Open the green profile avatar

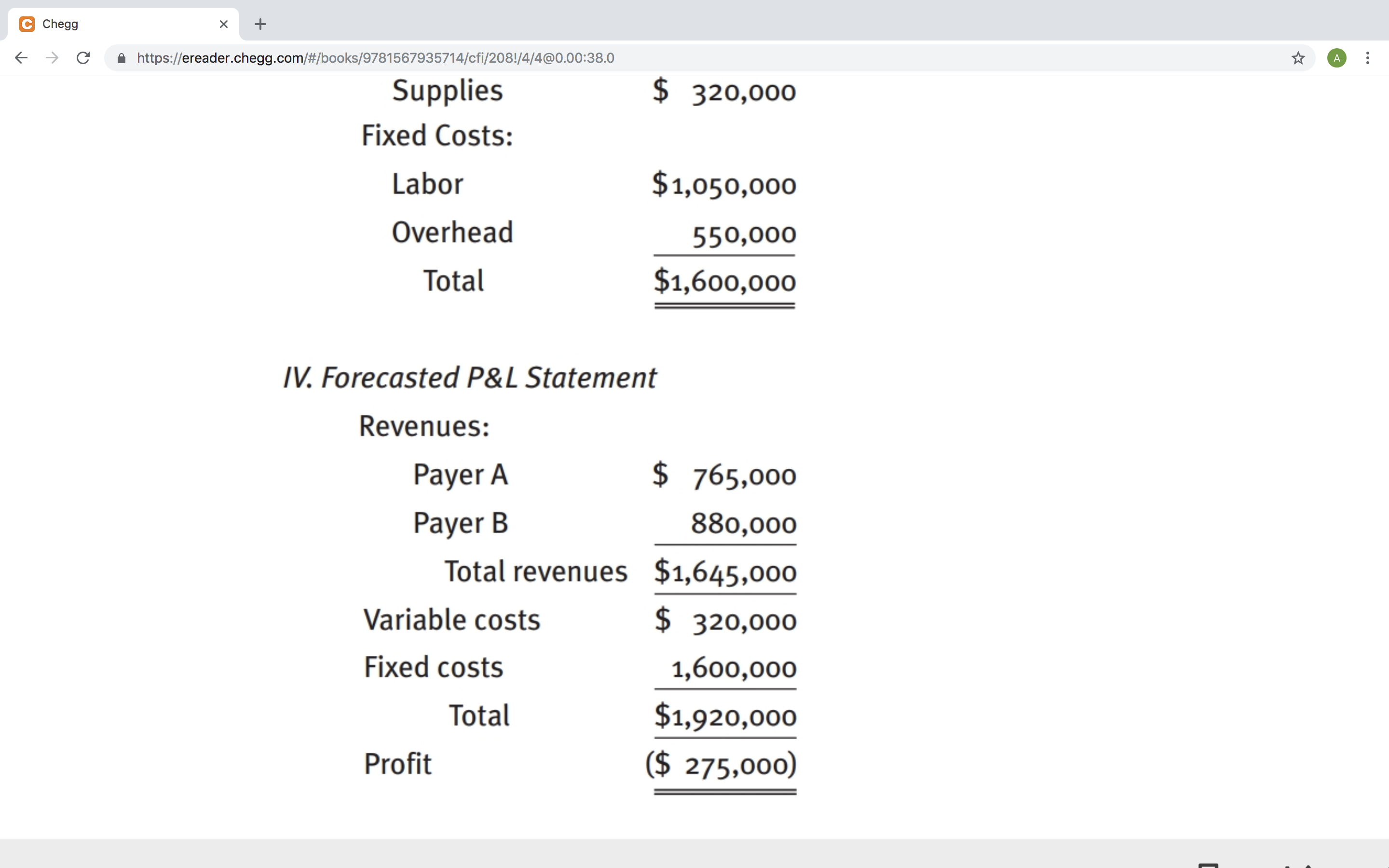1337,58
